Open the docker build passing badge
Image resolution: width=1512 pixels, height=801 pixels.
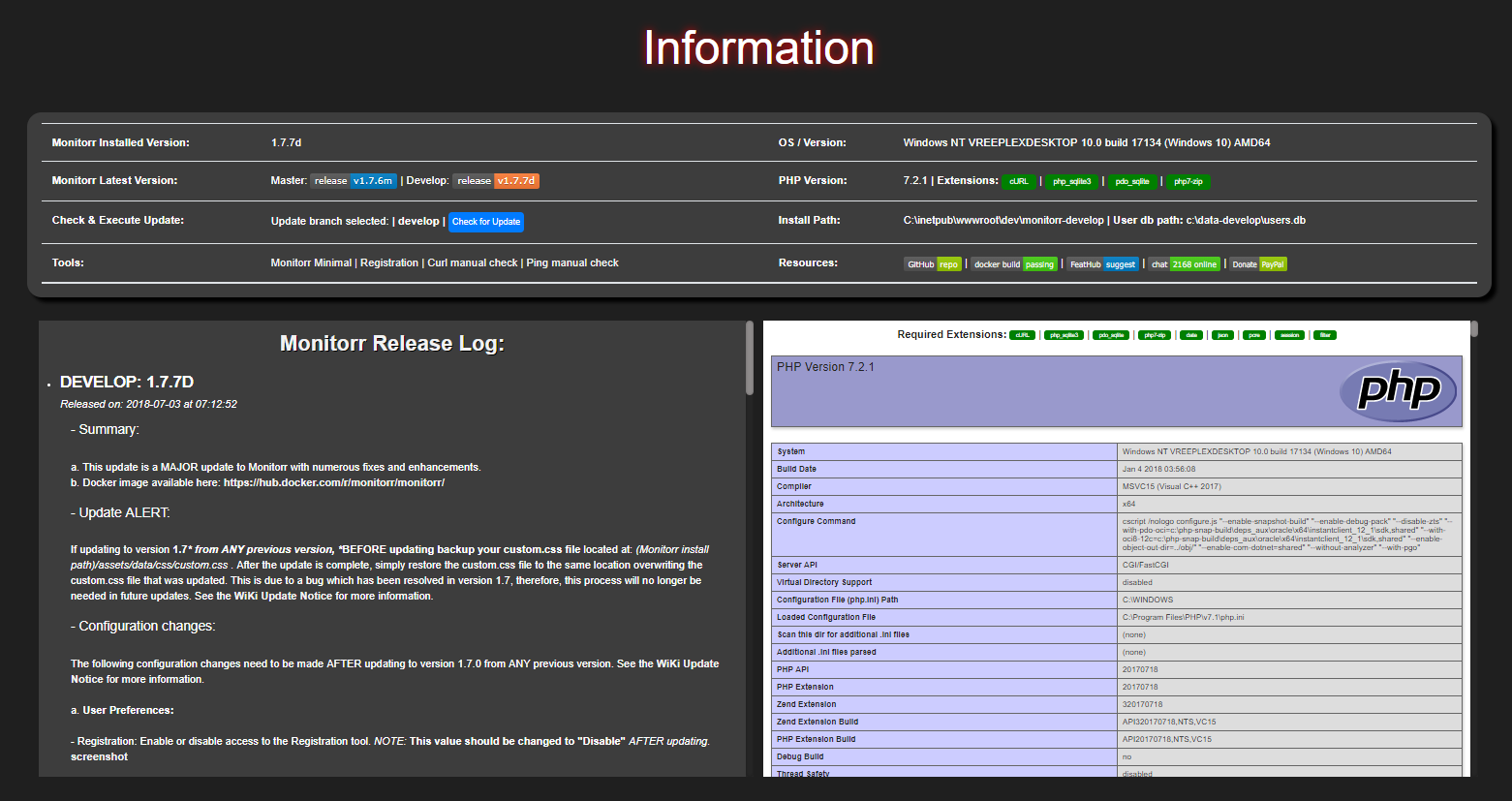click(x=1013, y=263)
